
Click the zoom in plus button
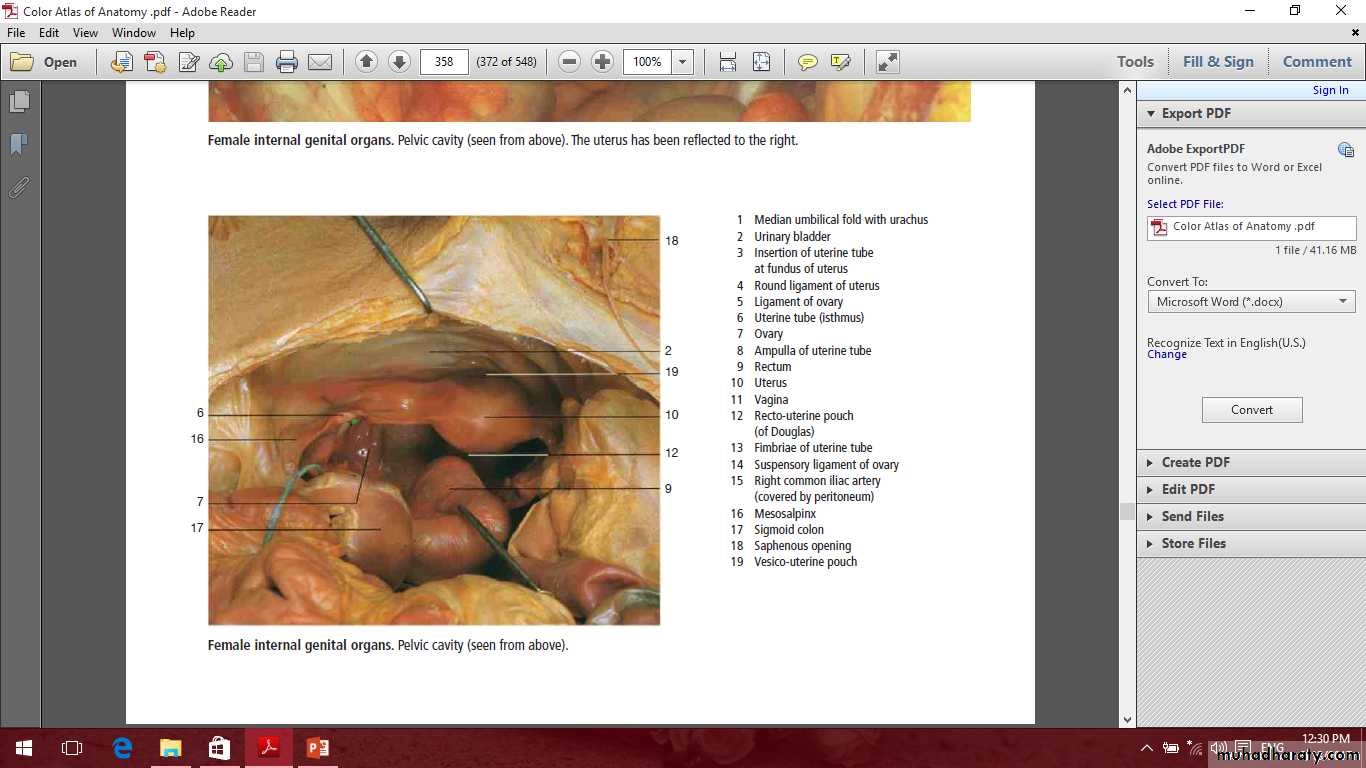click(602, 62)
